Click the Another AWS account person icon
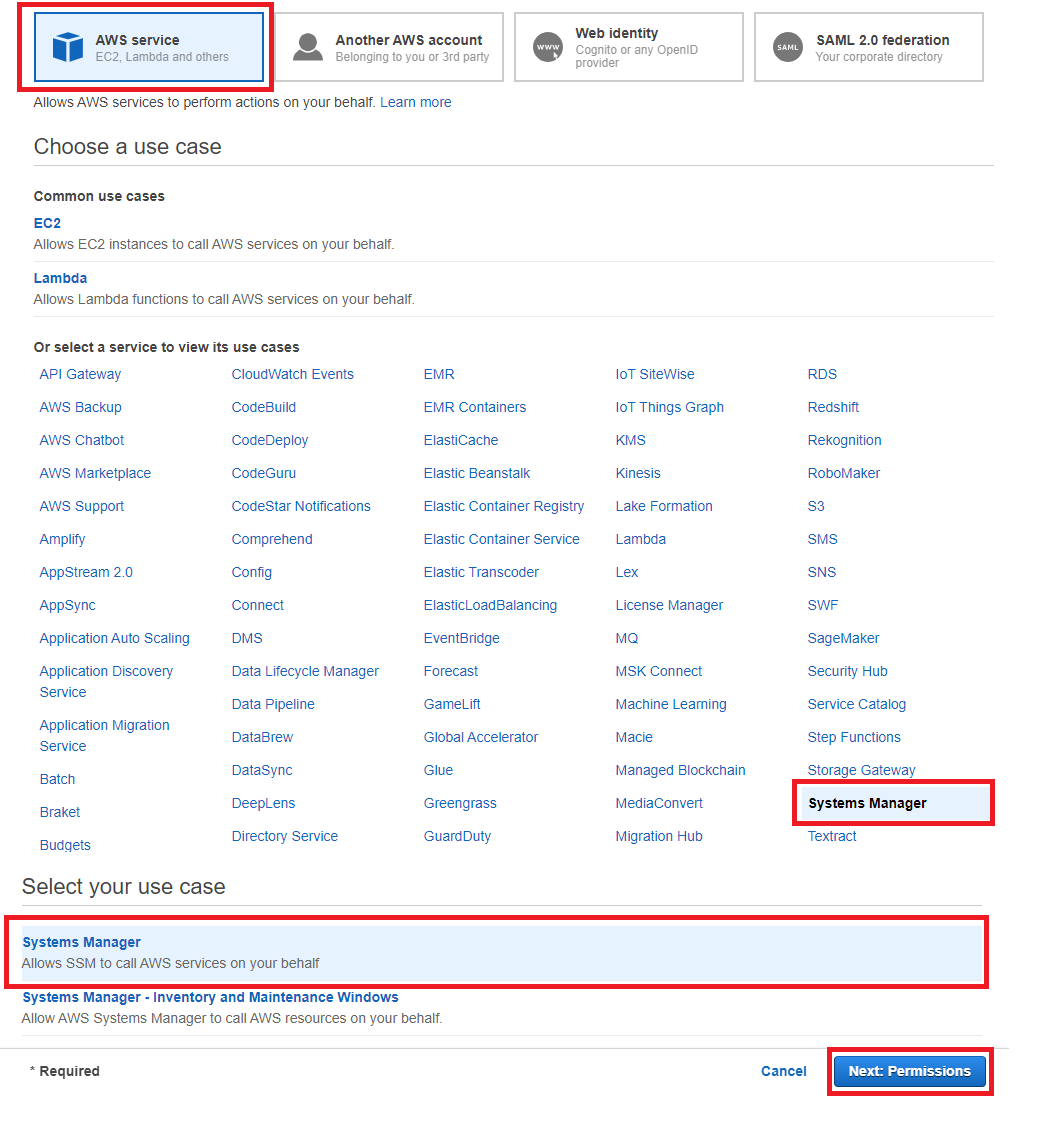Viewport: 1044px width, 1126px height. point(308,47)
